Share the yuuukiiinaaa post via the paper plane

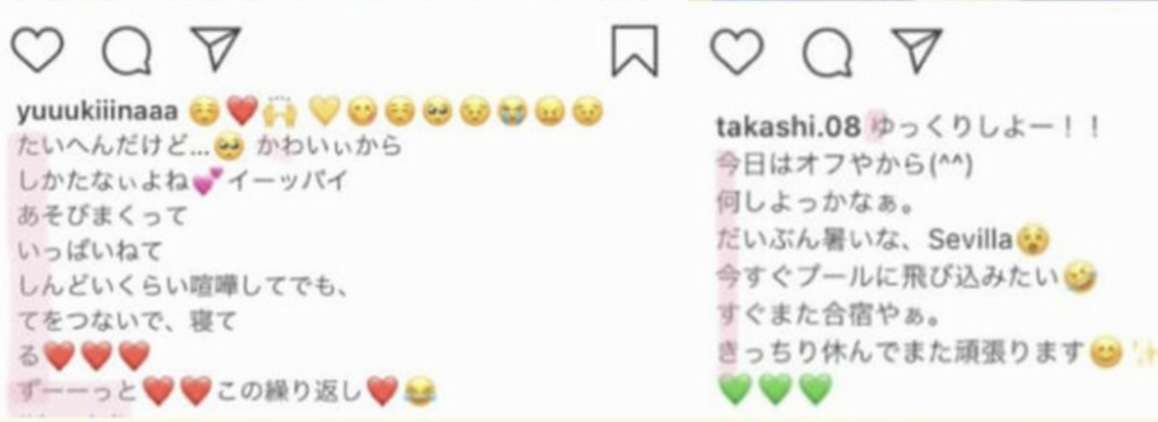(216, 48)
